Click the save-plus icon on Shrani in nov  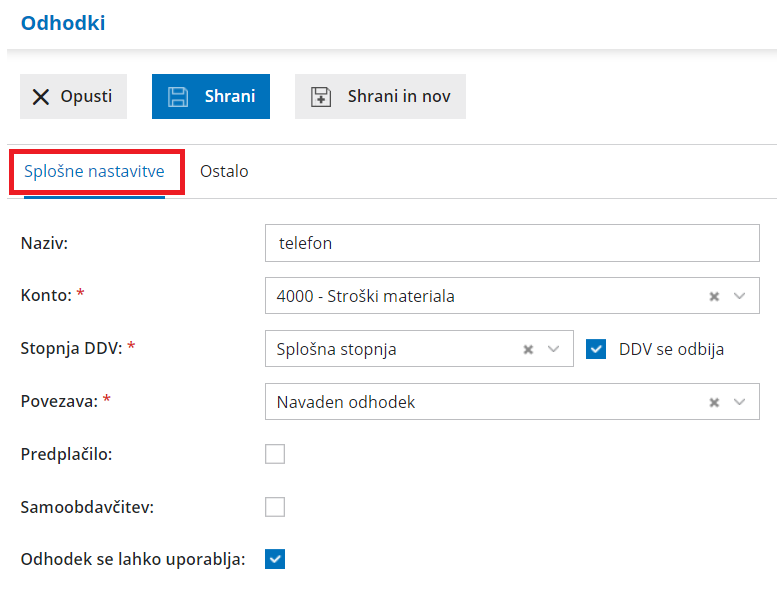(321, 97)
